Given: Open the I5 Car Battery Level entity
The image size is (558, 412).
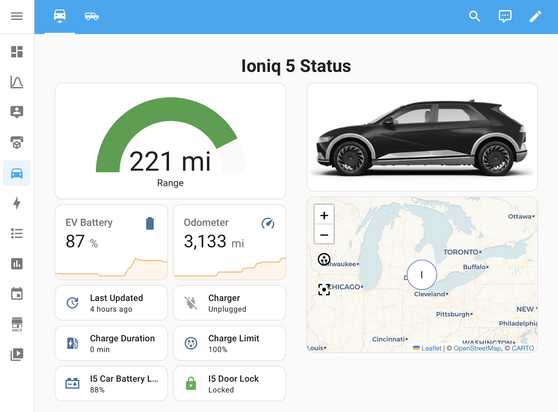Looking at the screenshot, I should coord(111,384).
